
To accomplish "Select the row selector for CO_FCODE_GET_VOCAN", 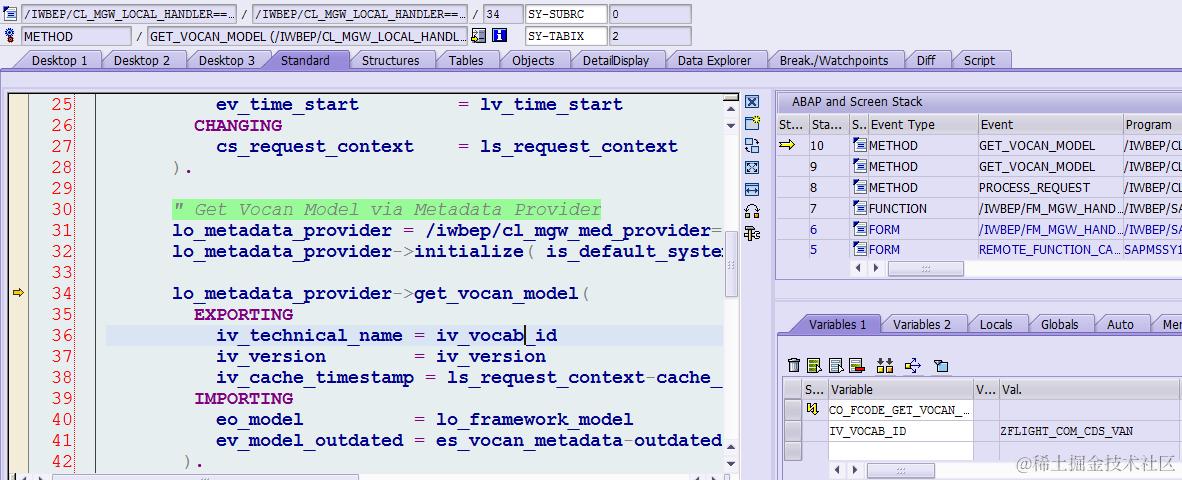I will (x=792, y=410).
